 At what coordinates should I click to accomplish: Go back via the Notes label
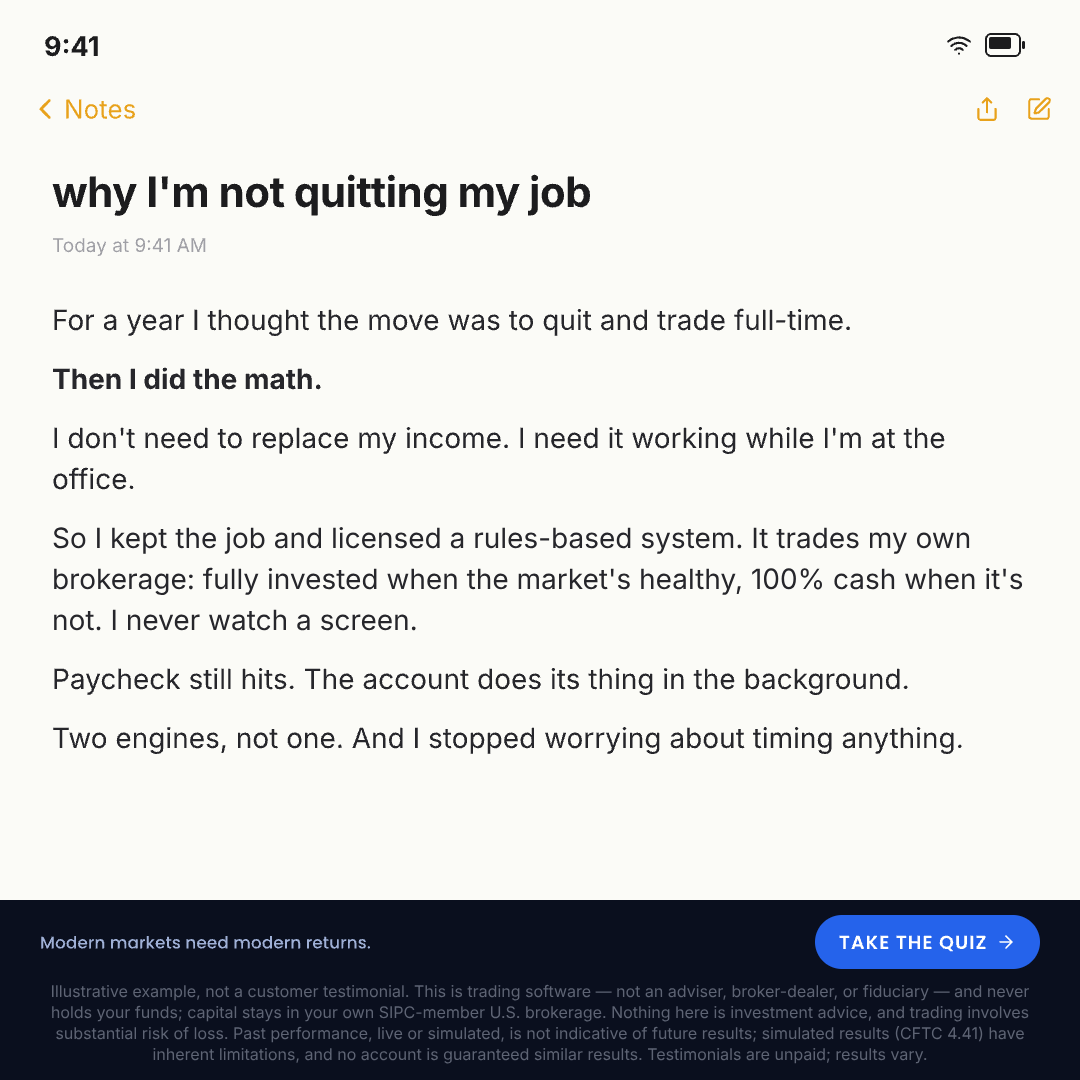tap(100, 110)
